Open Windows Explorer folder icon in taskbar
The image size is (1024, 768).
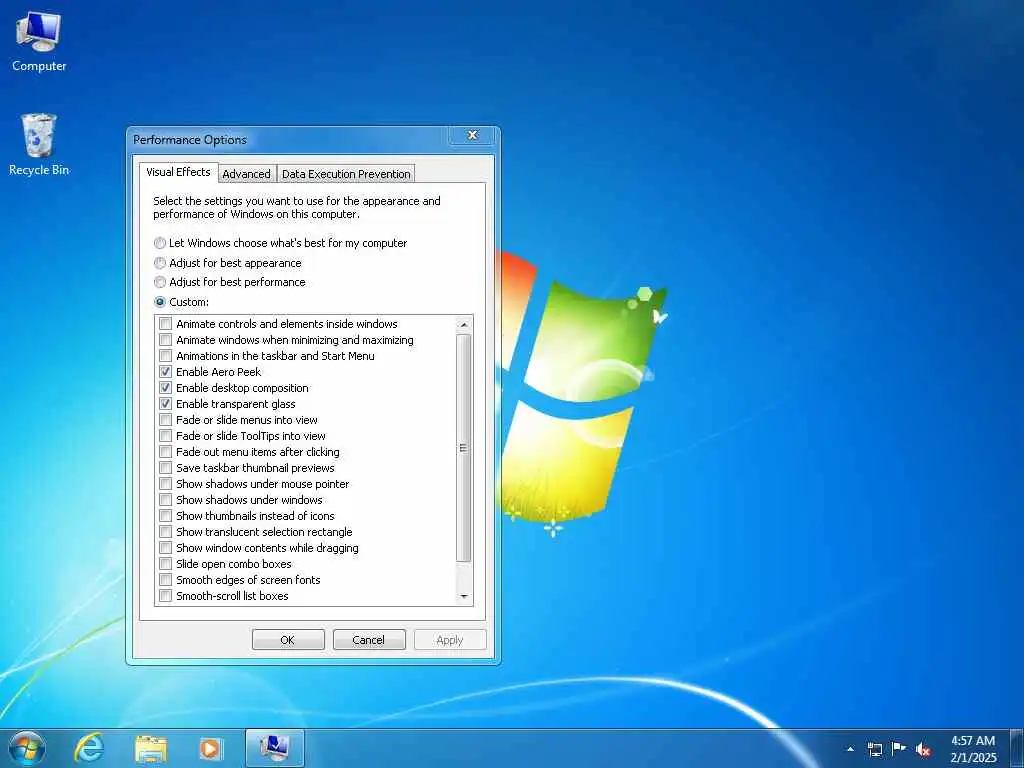151,748
